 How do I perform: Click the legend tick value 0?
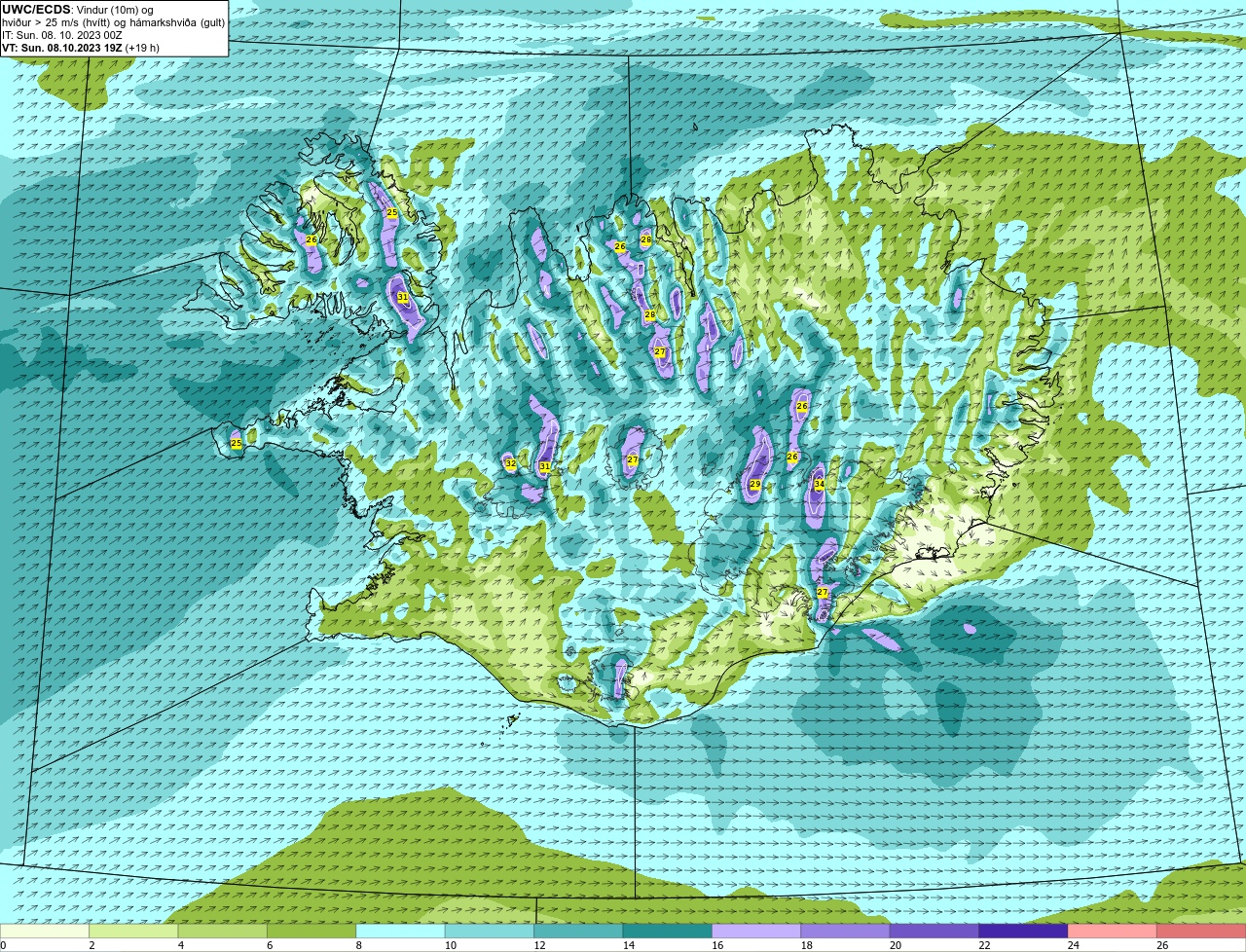(4, 945)
